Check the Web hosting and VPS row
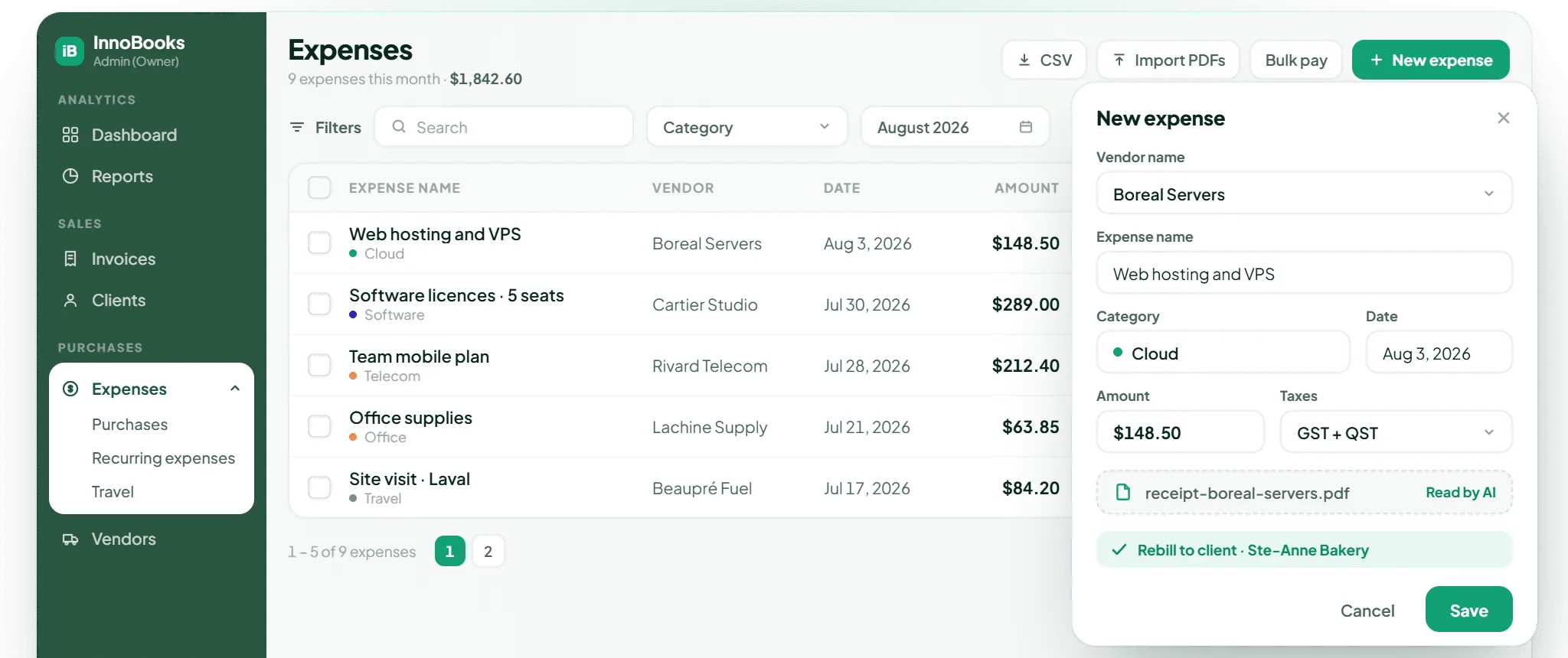This screenshot has width=1568, height=658. click(319, 243)
